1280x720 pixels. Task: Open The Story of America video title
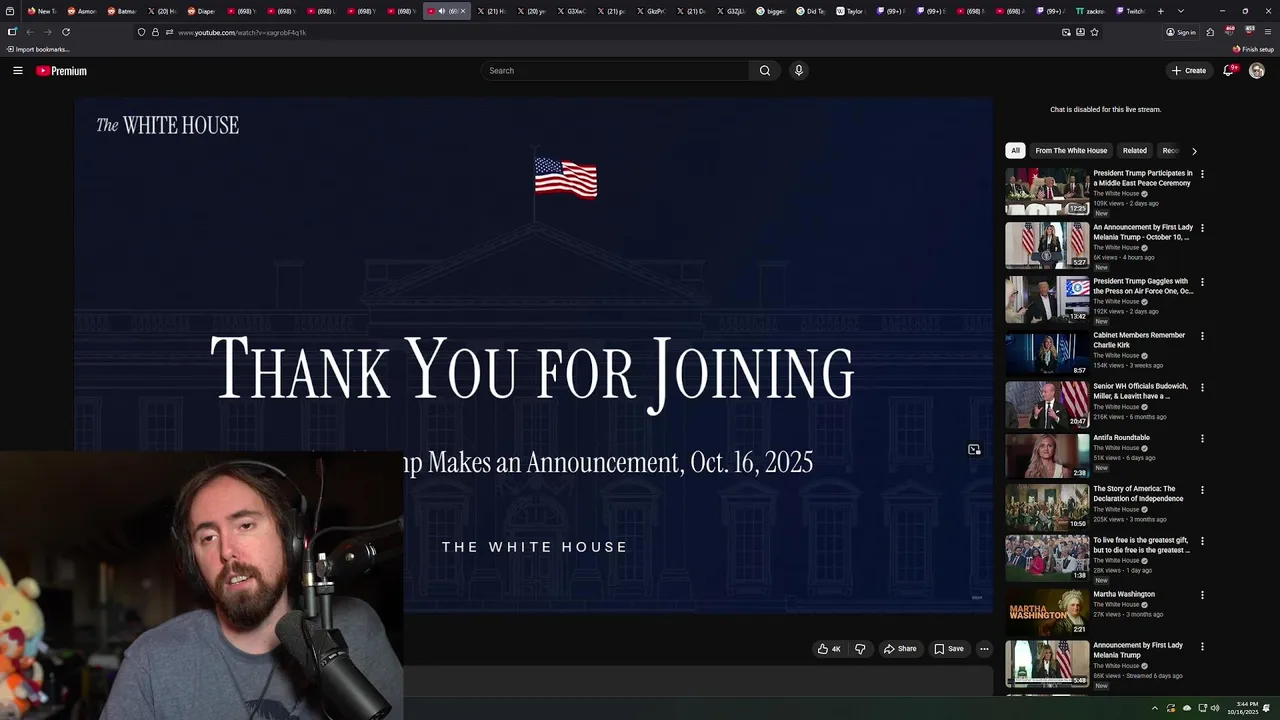(1138, 494)
